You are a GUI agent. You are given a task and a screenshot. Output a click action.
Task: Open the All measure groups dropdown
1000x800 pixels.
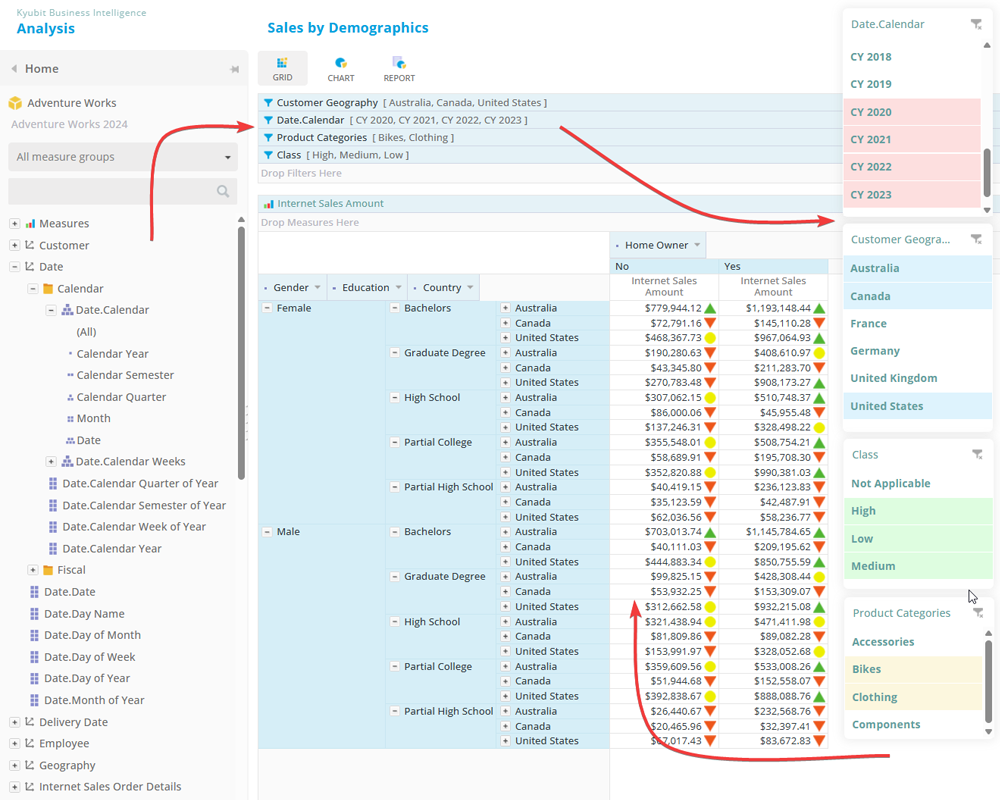124,157
